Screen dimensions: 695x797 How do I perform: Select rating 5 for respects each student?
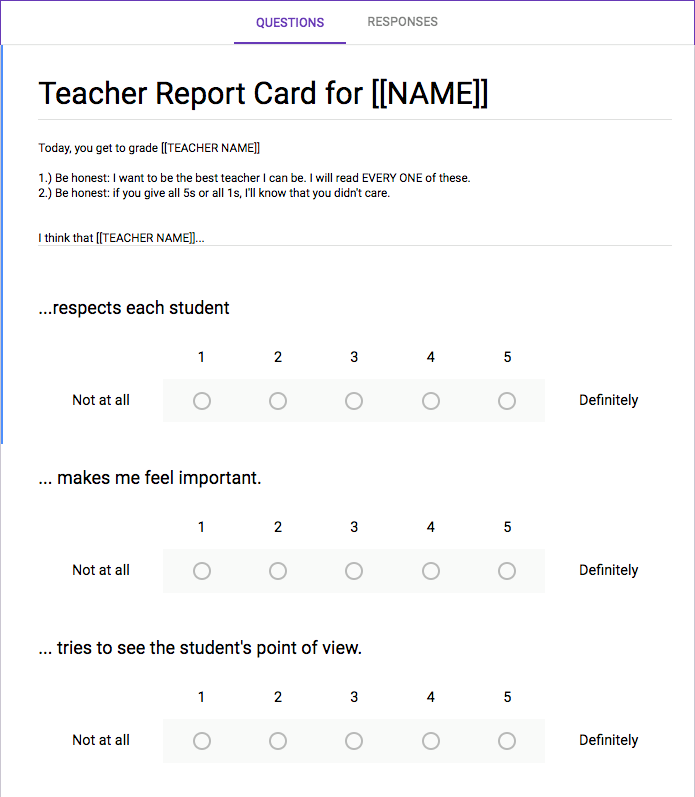507,401
